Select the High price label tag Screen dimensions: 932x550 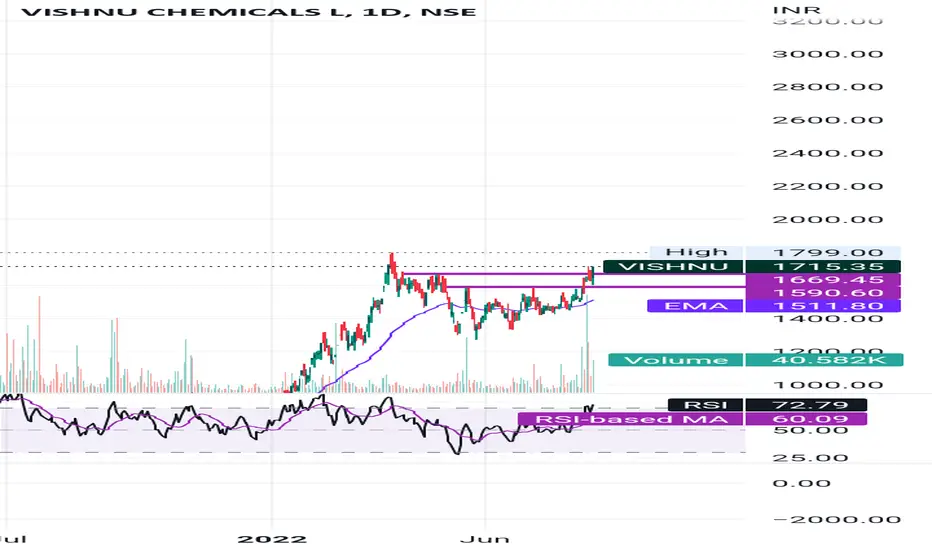pyautogui.click(x=696, y=252)
